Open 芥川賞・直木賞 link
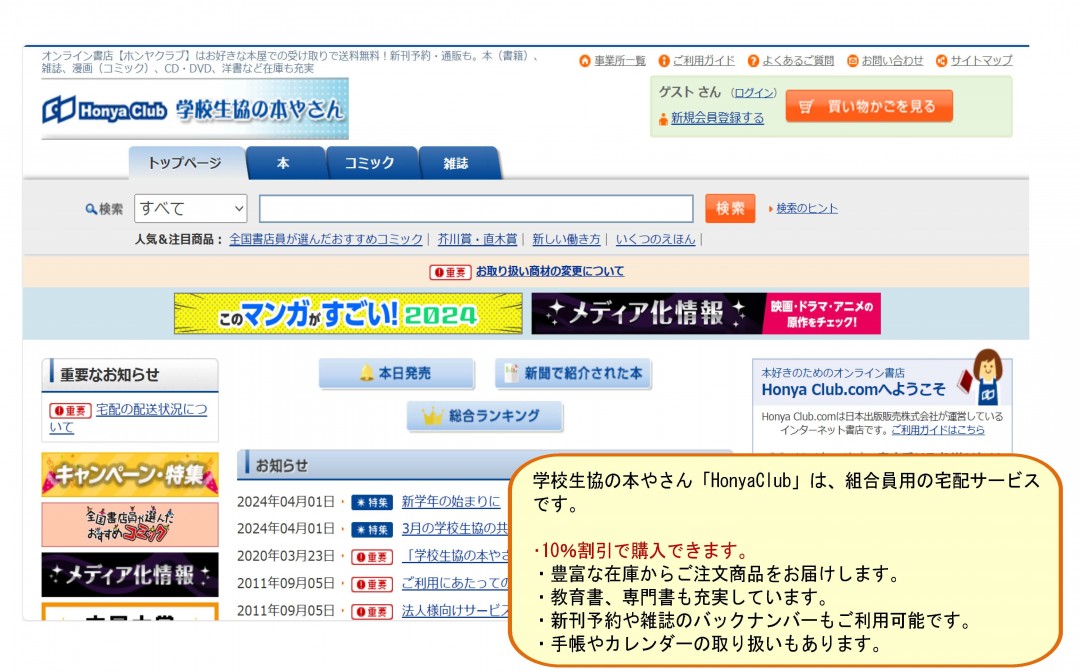1080x672 pixels. pos(477,239)
